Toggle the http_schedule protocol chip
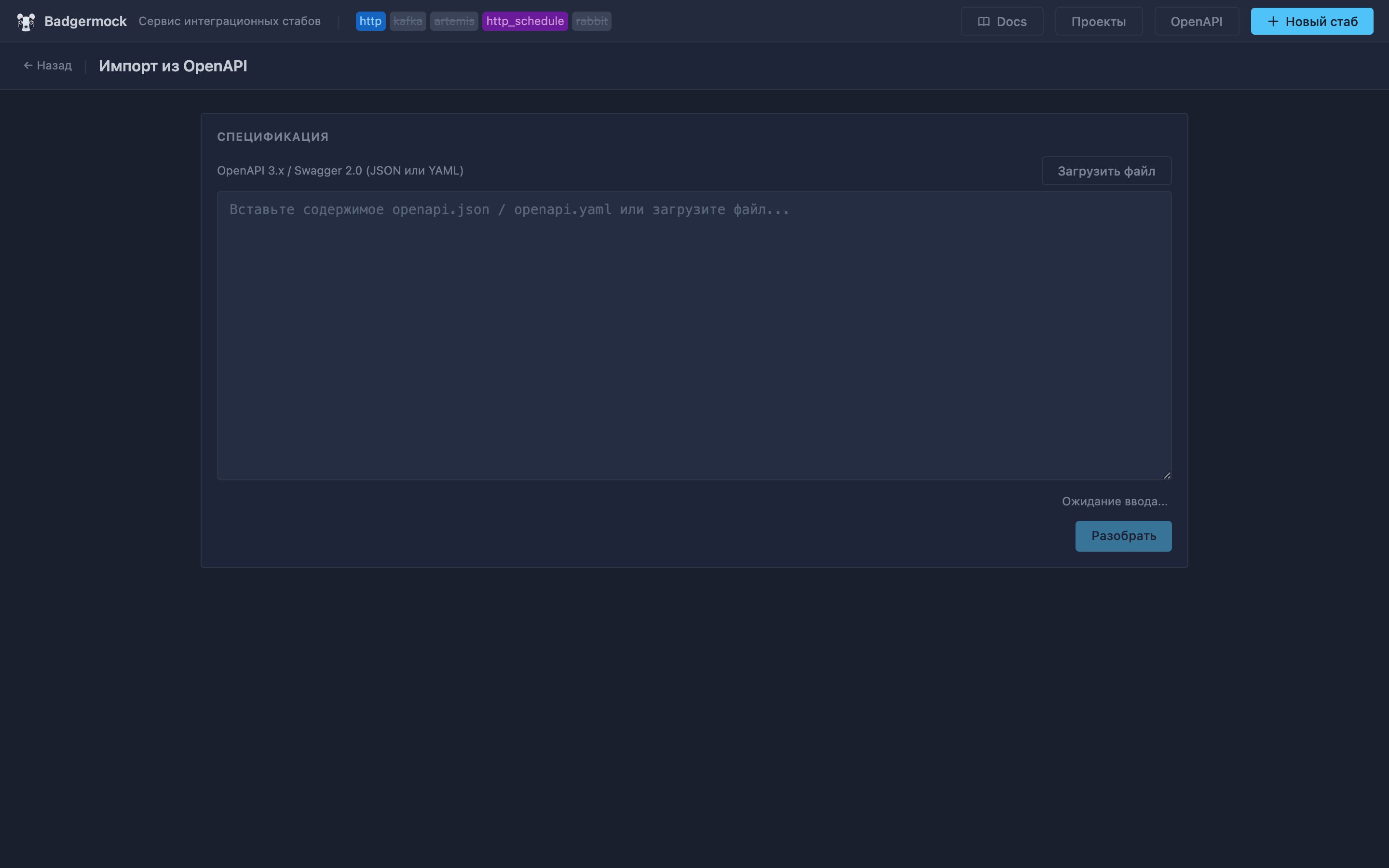1389x868 pixels. tap(524, 21)
